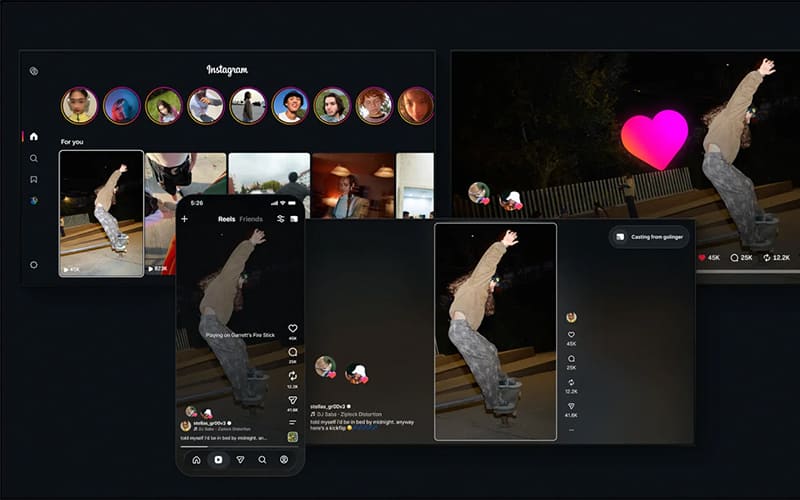Open third story with green background avatar

point(164,106)
